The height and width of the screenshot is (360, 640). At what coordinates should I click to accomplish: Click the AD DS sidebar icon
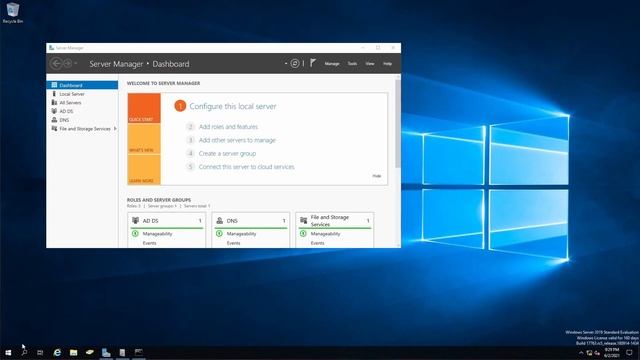coord(54,111)
